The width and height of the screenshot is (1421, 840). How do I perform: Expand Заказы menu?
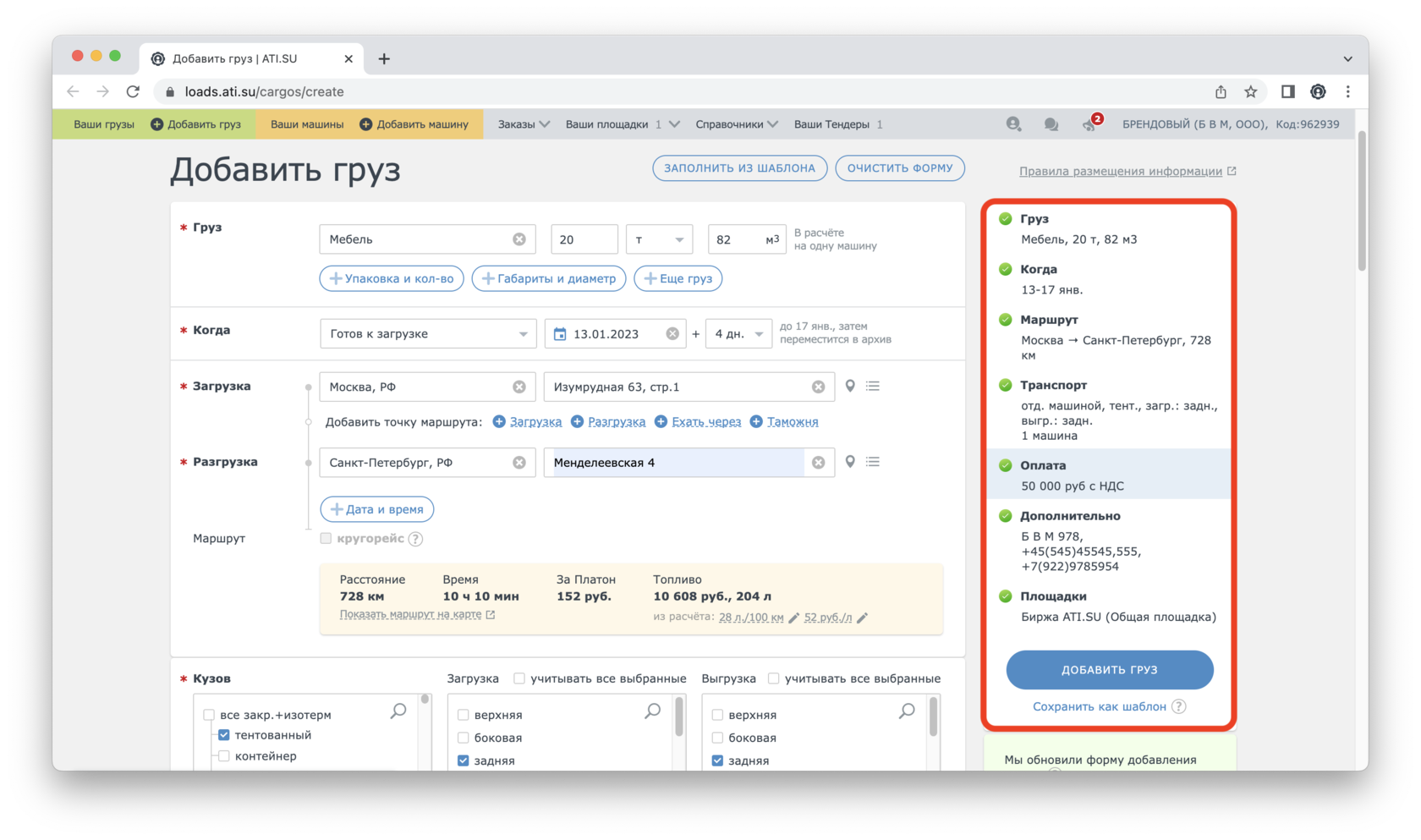(x=524, y=124)
